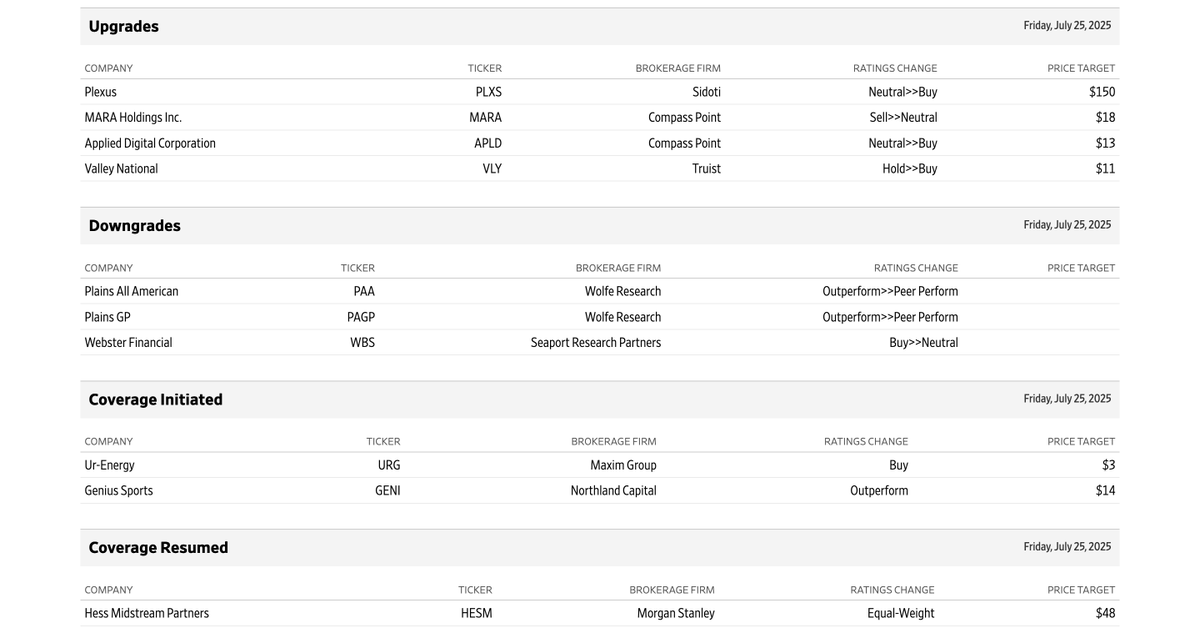Click the Coverage Initiated section heading
This screenshot has width=1200, height=633.
156,400
